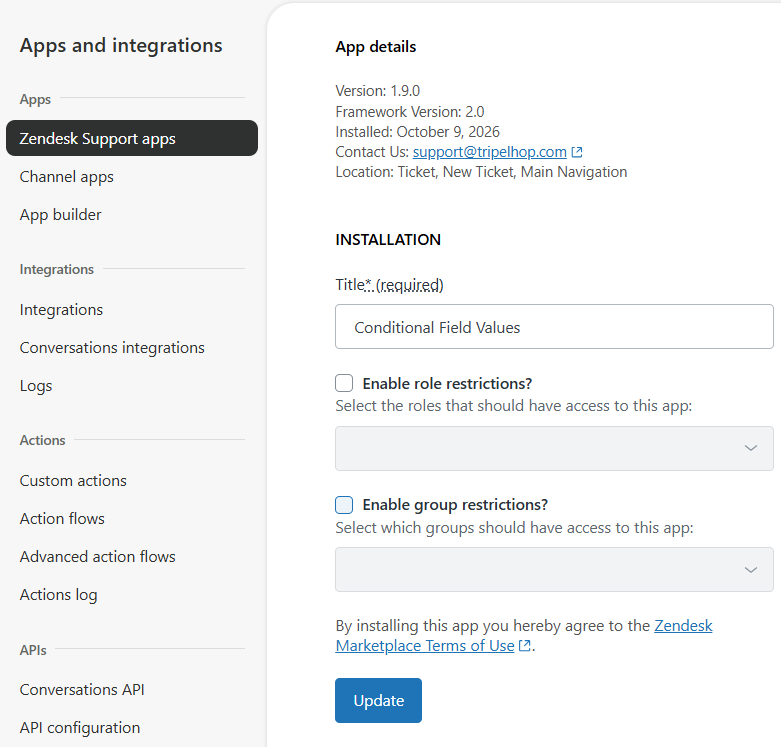The image size is (781, 747).
Task: Click 'Installed: October 9, 2026' text
Action: [417, 131]
